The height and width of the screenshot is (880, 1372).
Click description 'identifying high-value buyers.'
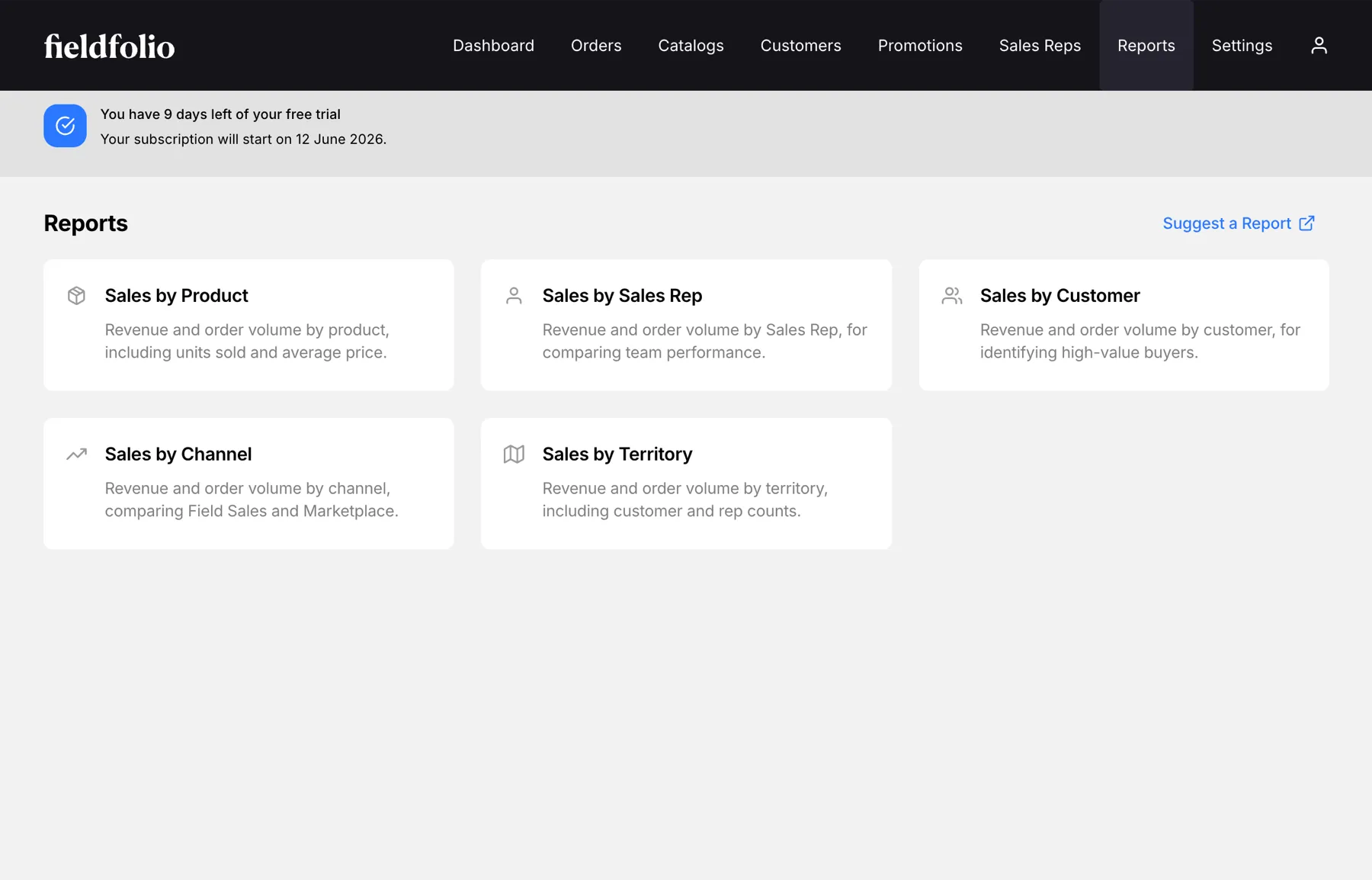tap(1088, 352)
